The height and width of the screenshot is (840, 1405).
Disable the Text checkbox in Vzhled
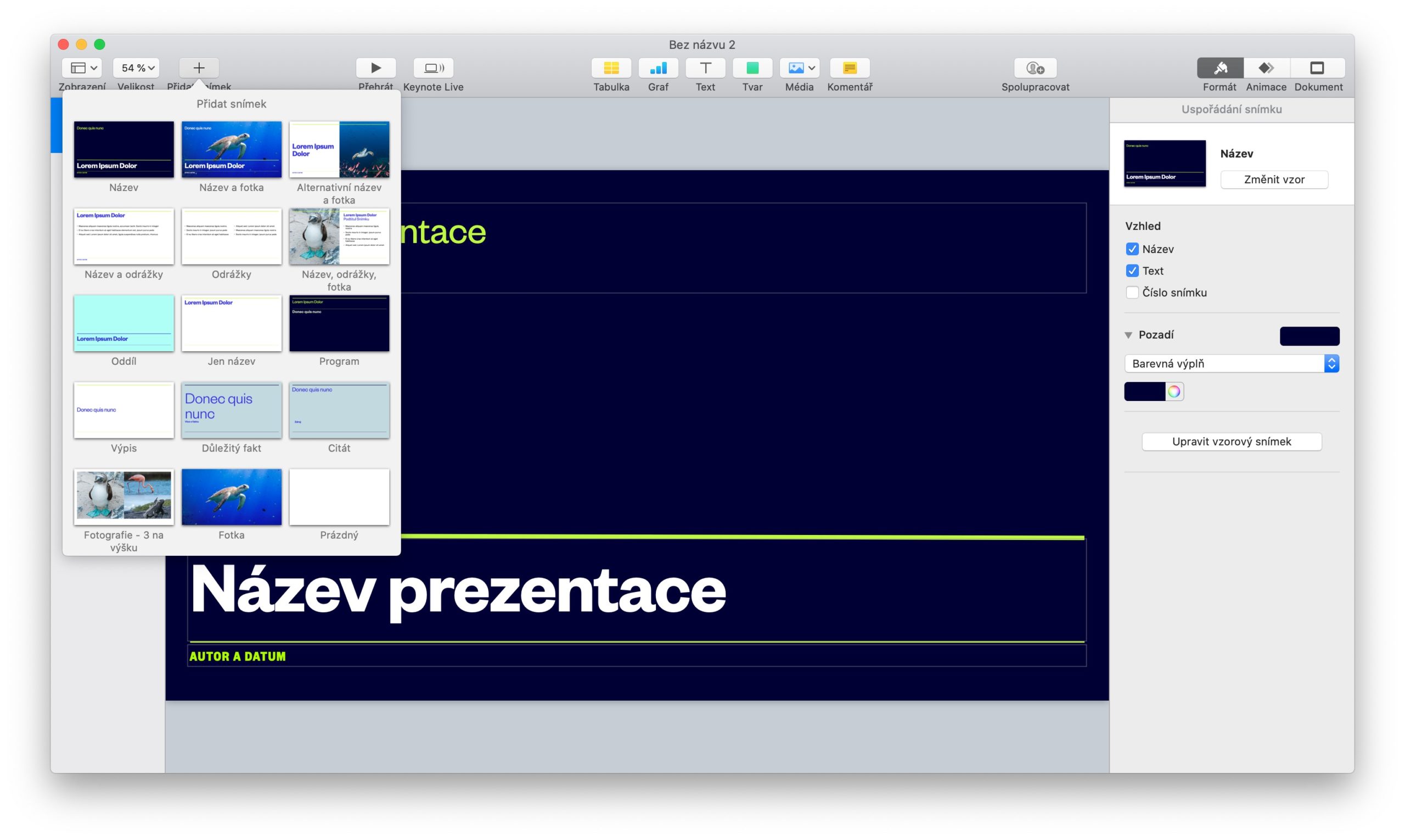[x=1132, y=270]
